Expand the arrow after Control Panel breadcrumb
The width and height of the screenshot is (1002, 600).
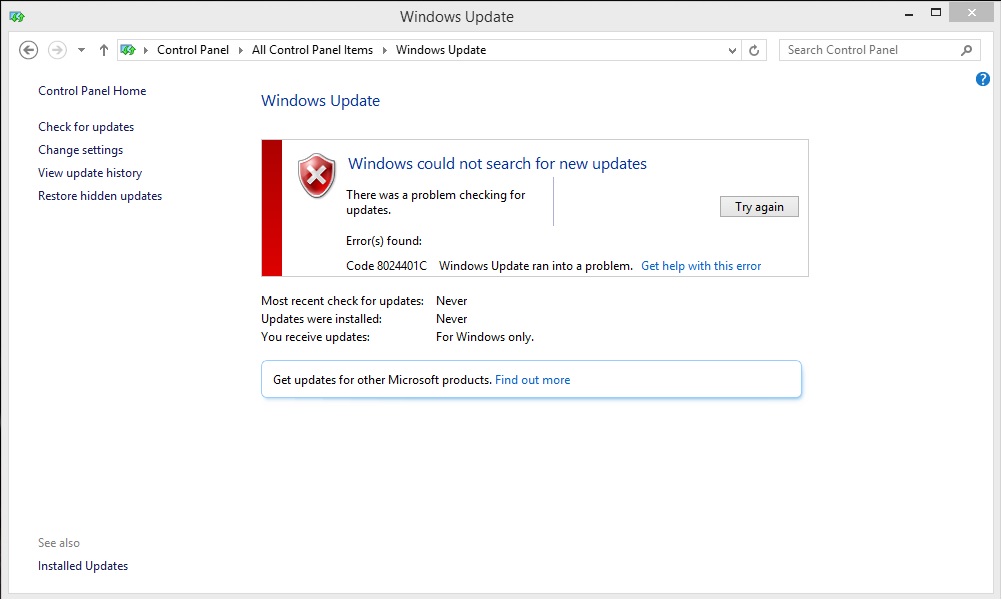[241, 50]
